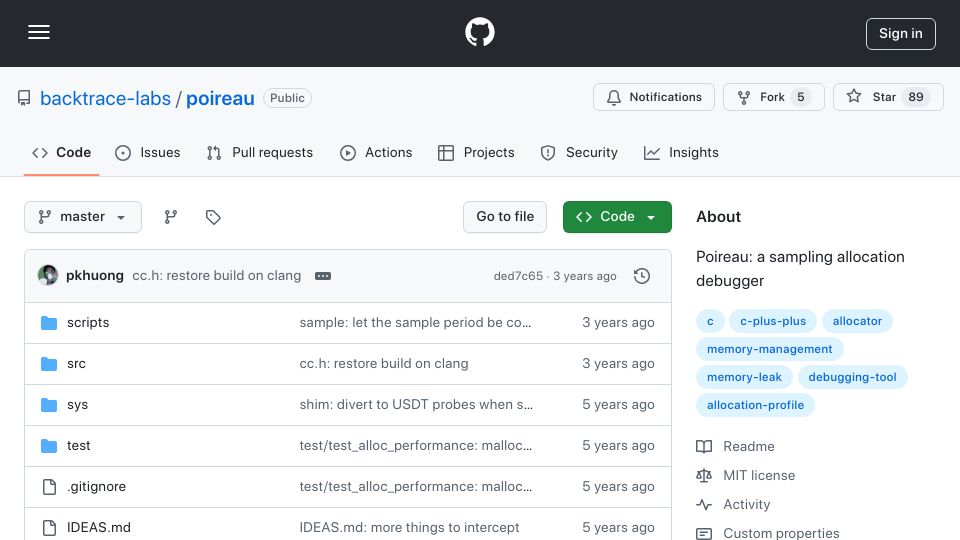Open the scripts commit message about sample period

point(415,323)
